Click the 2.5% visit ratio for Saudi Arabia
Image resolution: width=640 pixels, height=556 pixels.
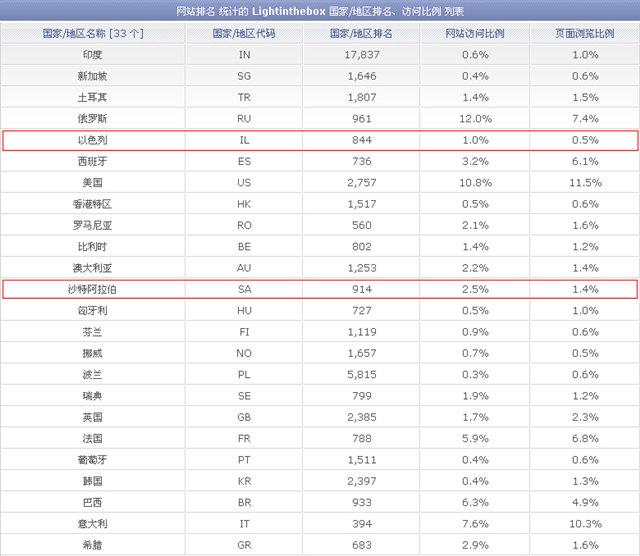pos(476,289)
